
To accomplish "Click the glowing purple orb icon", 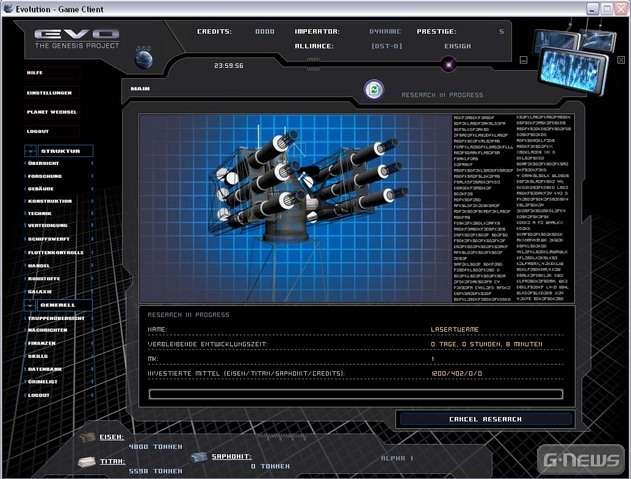I will (x=448, y=64).
